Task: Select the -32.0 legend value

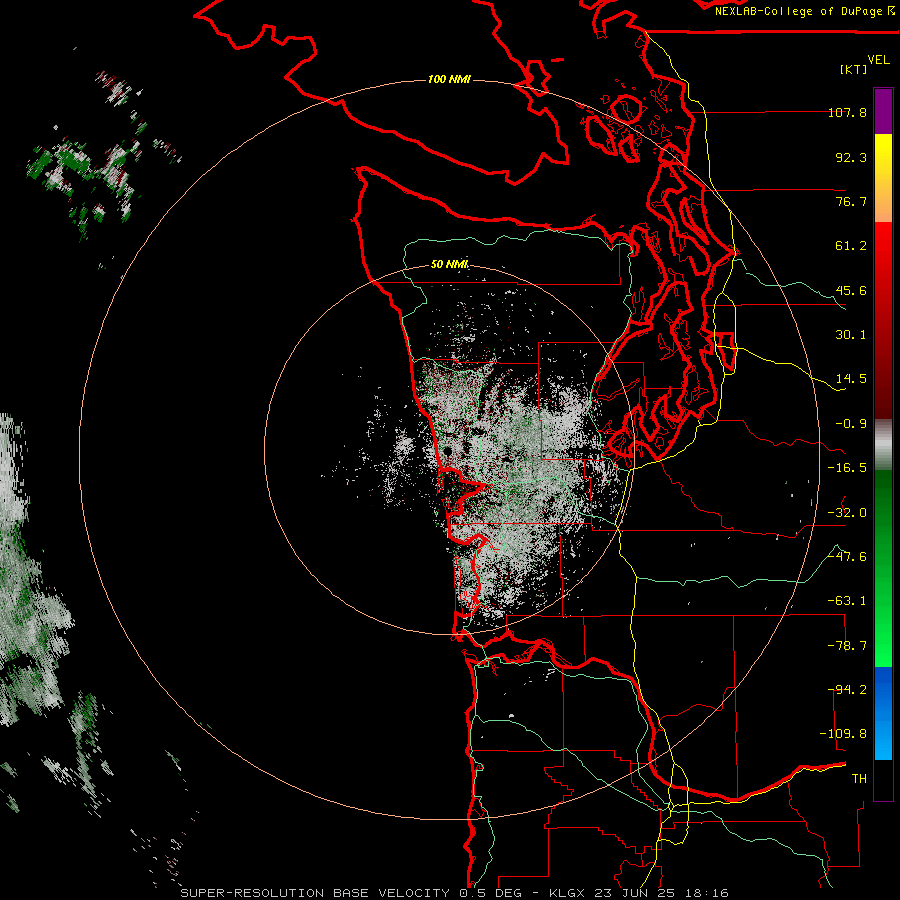Action: click(x=847, y=513)
